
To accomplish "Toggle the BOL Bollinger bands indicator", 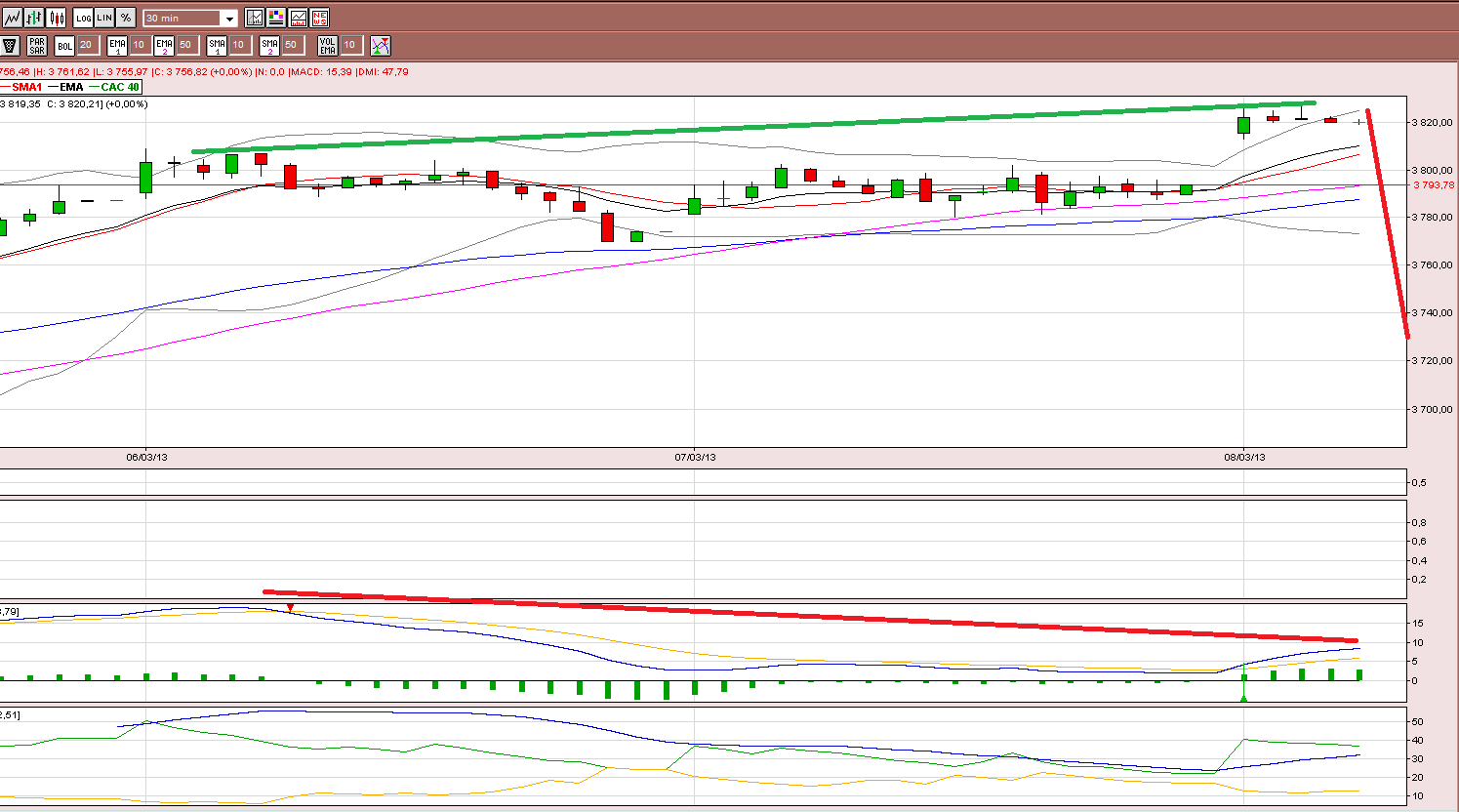I will pos(64,45).
